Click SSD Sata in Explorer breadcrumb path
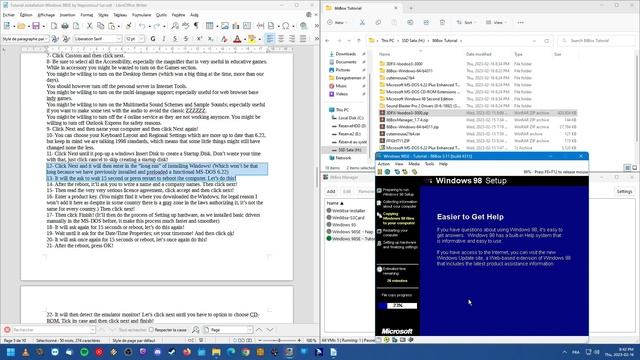 pyautogui.click(x=413, y=41)
